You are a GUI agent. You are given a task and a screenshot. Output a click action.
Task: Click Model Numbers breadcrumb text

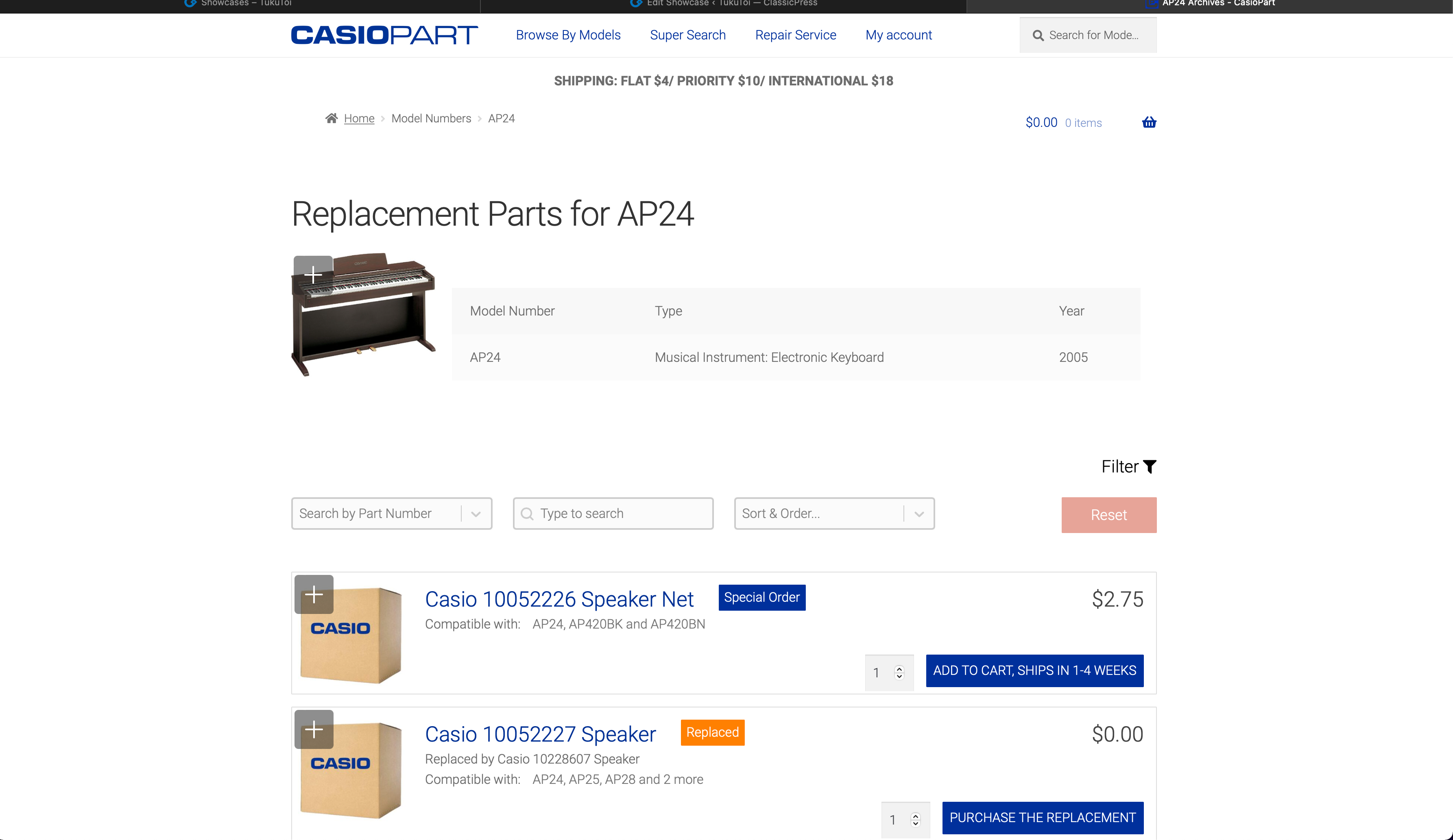(431, 118)
